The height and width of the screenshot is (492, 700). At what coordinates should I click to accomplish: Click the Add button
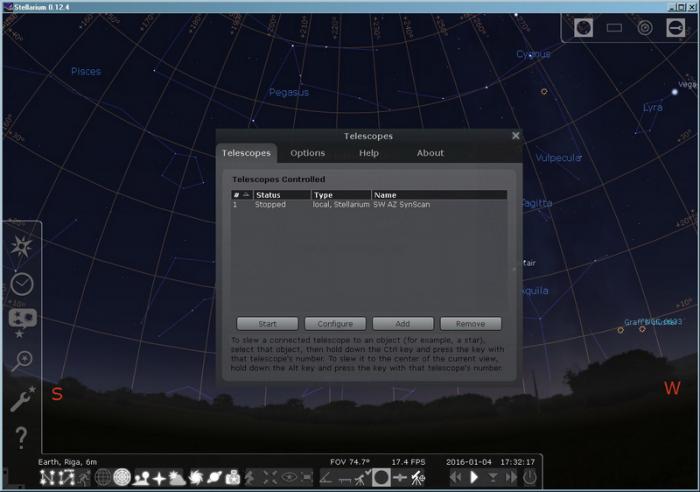pyautogui.click(x=403, y=324)
